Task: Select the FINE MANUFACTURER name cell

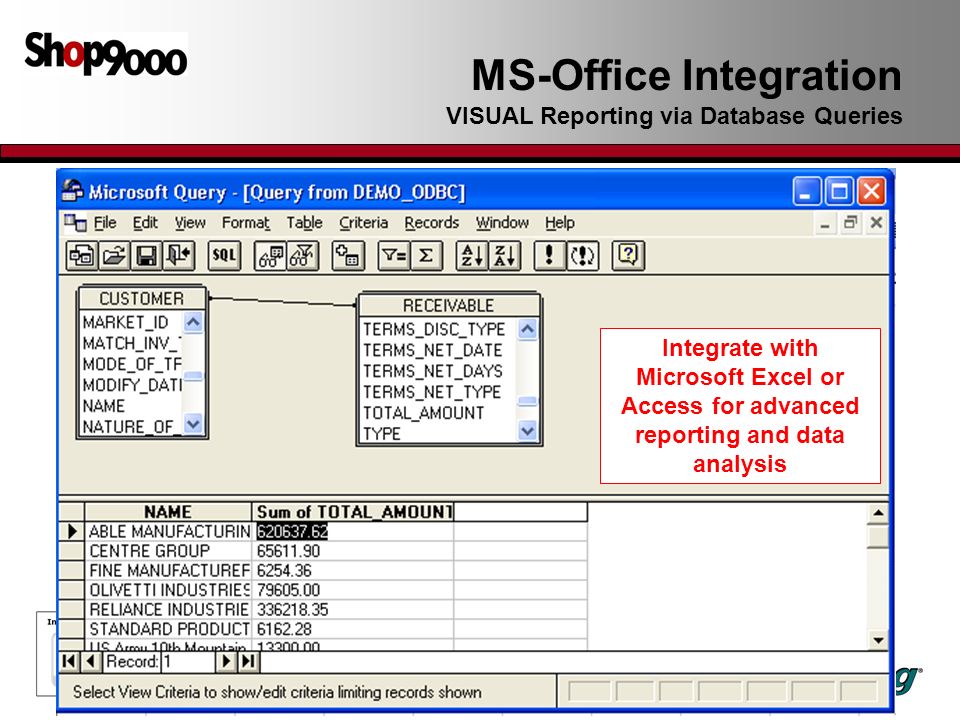Action: tap(168, 571)
